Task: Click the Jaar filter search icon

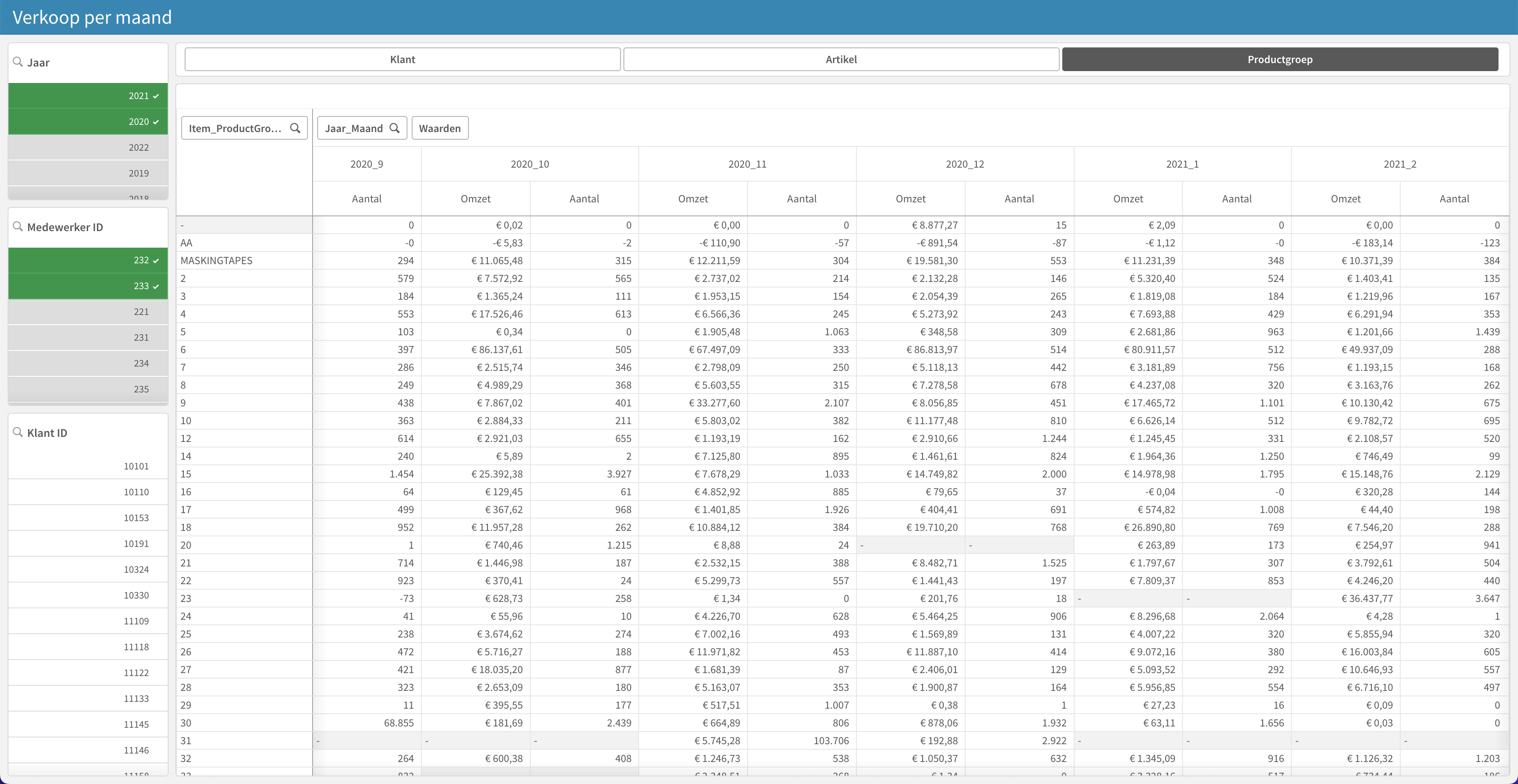Action: [18, 62]
